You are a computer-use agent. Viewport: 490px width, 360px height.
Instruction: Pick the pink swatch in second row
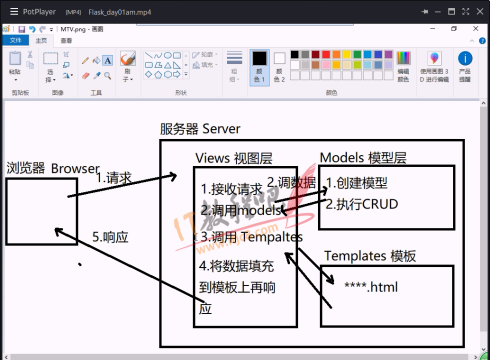(326, 65)
